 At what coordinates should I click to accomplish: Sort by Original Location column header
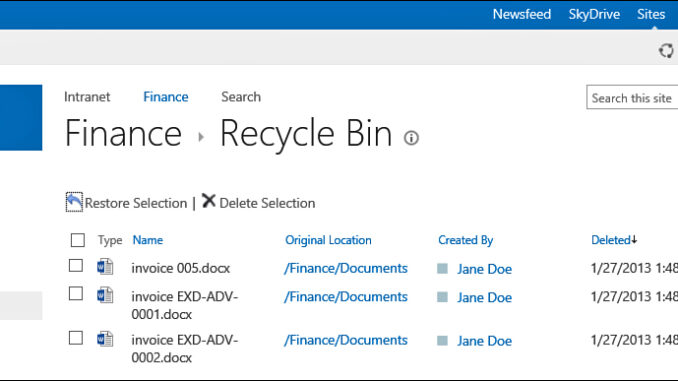click(328, 240)
